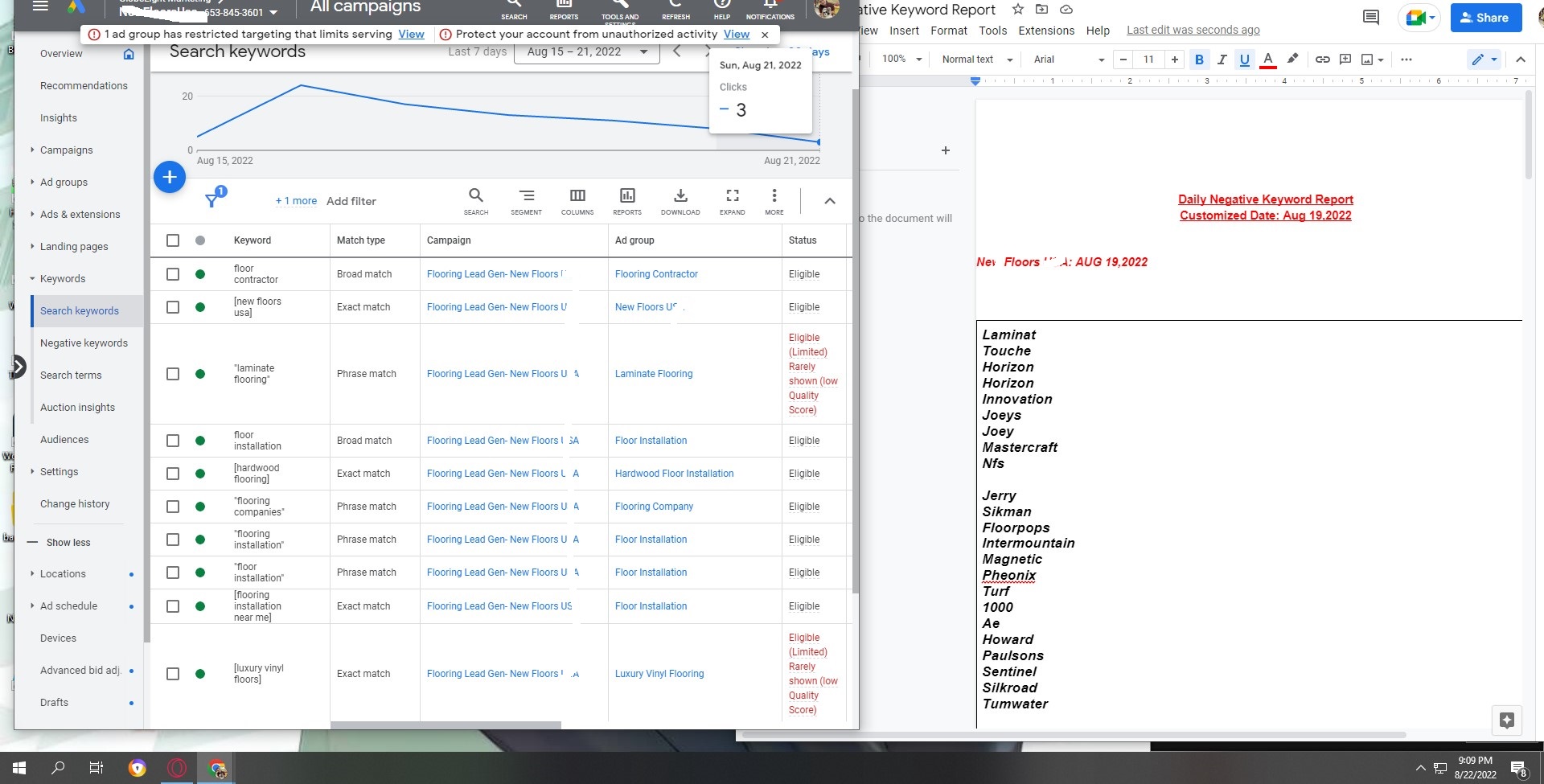Collapse the Keywords section in left navigation
This screenshot has width=1544, height=784.
[x=32, y=279]
